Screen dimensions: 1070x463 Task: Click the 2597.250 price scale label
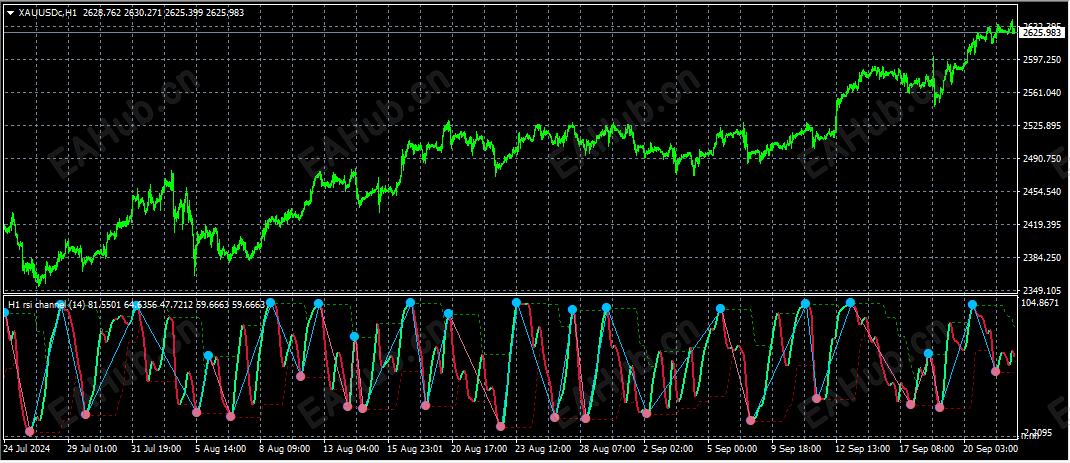pos(1042,59)
